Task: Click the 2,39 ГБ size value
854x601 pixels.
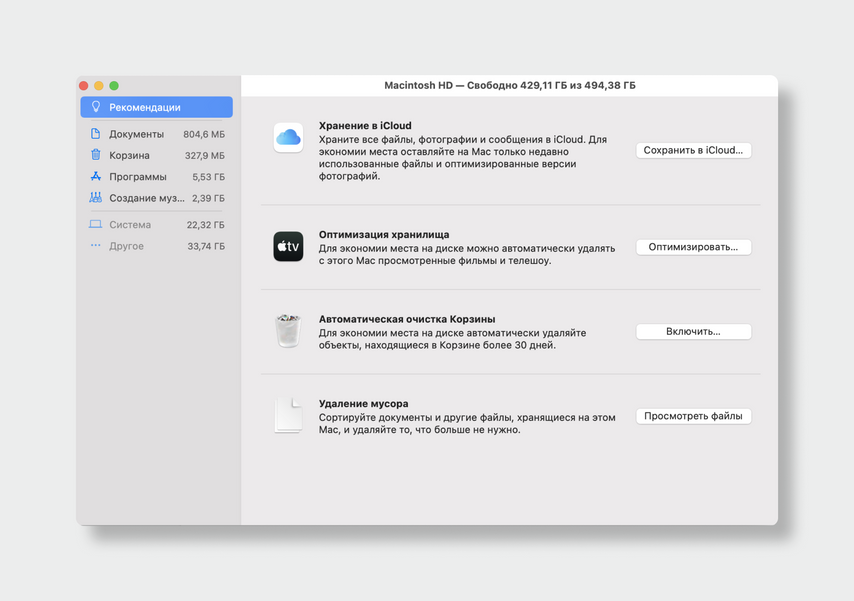Action: (x=208, y=198)
